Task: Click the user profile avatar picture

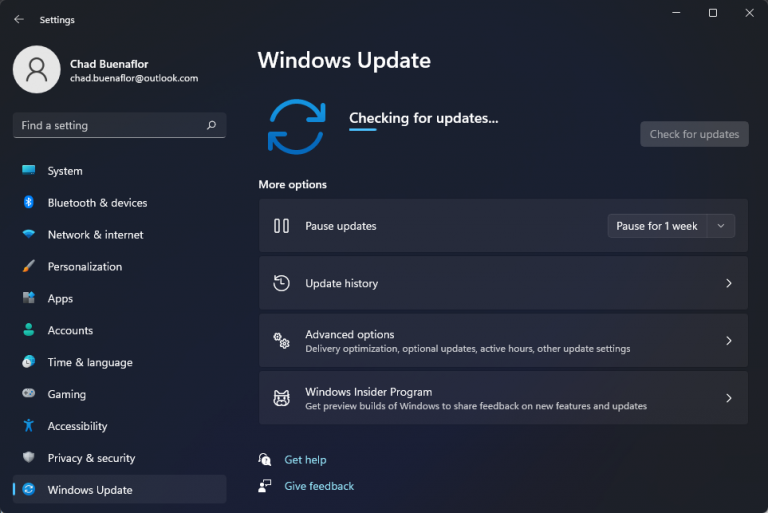Action: coord(37,70)
